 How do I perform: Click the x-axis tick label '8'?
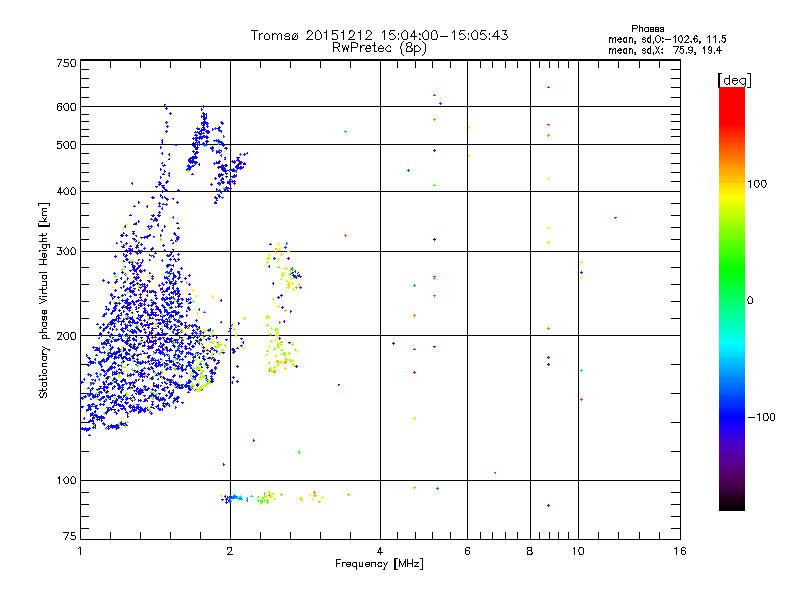[530, 551]
